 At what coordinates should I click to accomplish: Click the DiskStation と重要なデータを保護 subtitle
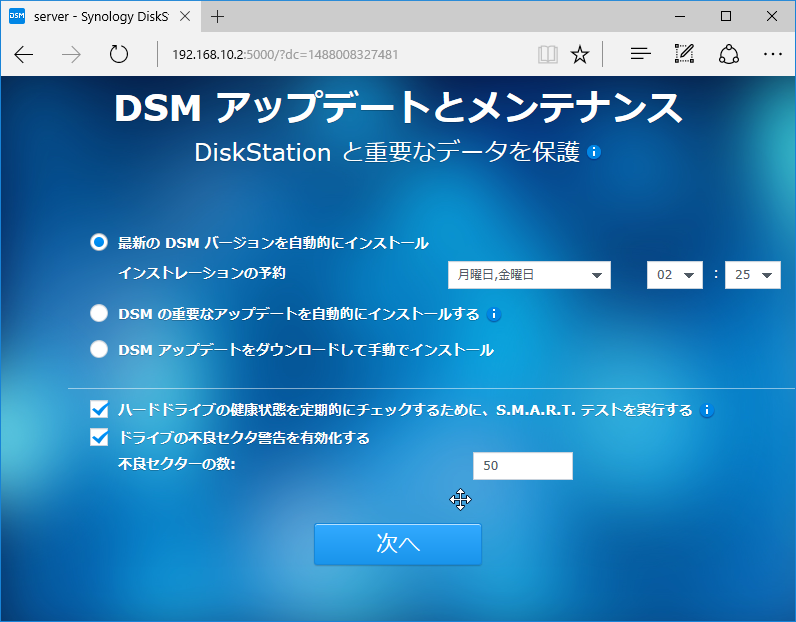click(387, 152)
